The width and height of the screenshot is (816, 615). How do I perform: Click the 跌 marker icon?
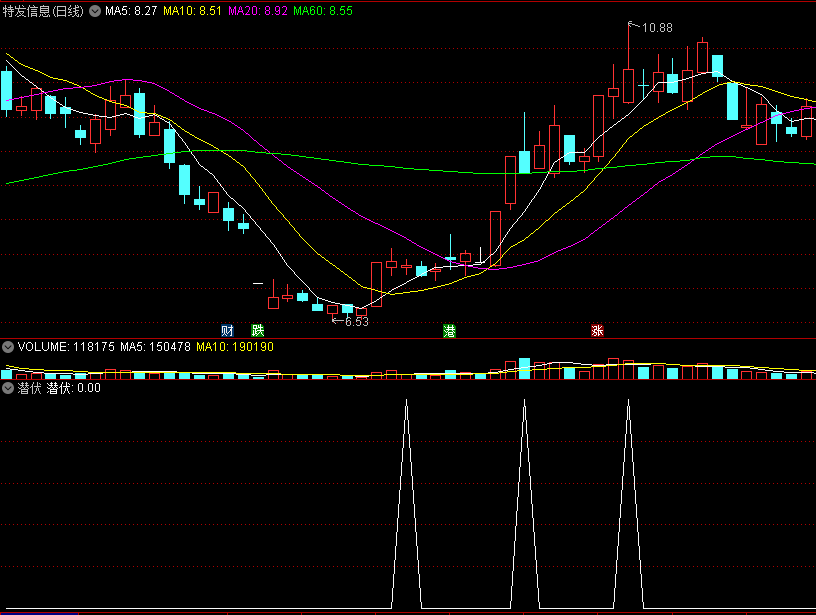pyautogui.click(x=258, y=330)
